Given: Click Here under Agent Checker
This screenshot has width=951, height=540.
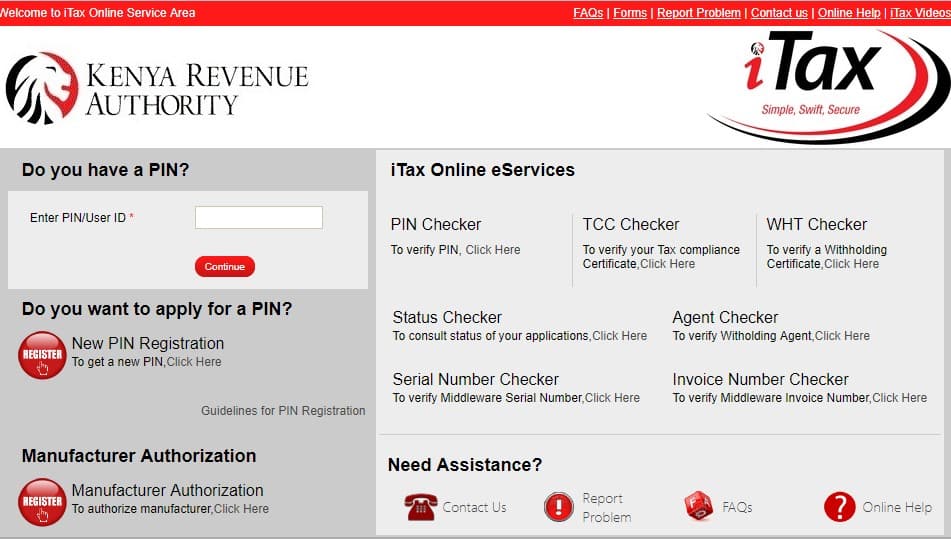Looking at the screenshot, I should click(x=842, y=336).
